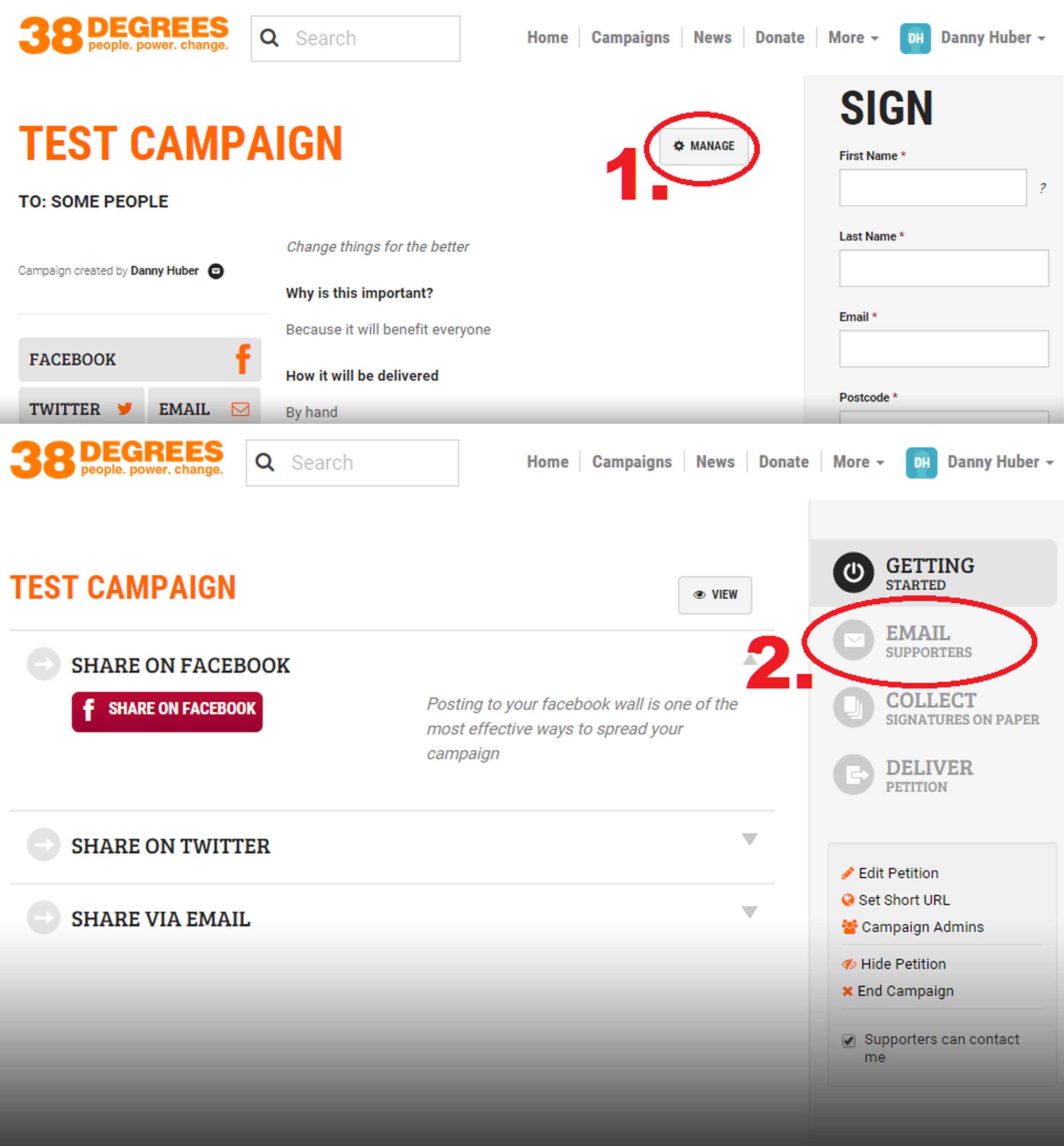
Task: Click the End Campaign link
Action: pos(904,991)
